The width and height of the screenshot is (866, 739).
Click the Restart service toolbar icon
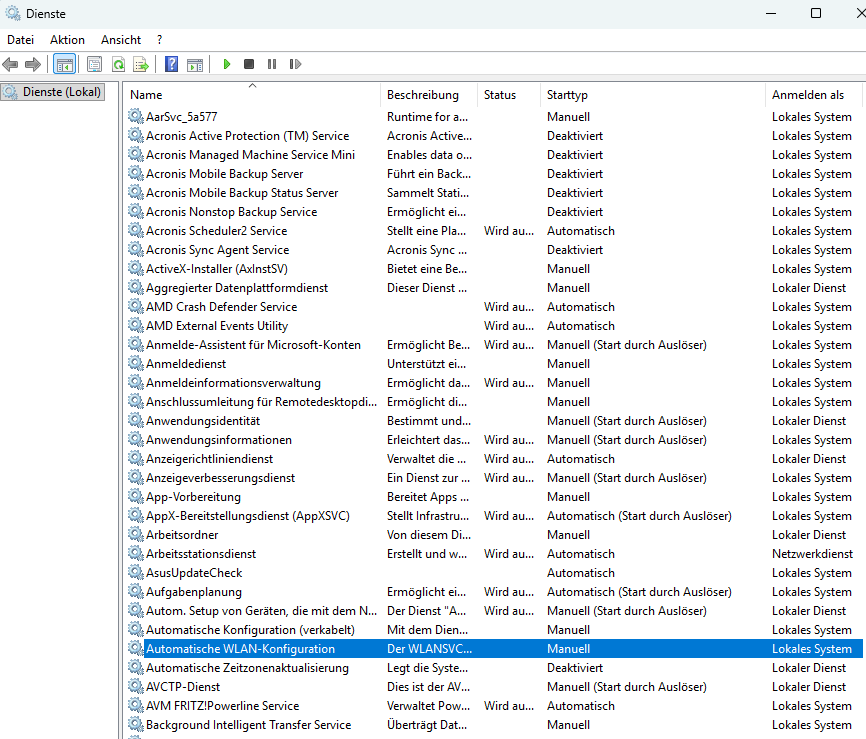pos(295,64)
